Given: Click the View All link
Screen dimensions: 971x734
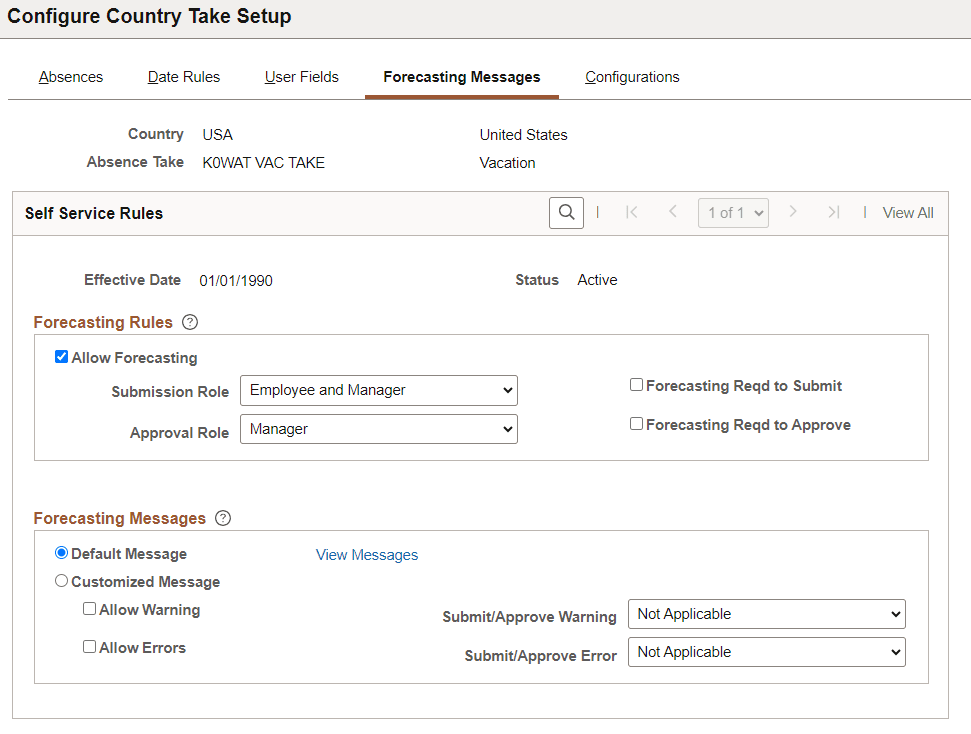Looking at the screenshot, I should 907,212.
